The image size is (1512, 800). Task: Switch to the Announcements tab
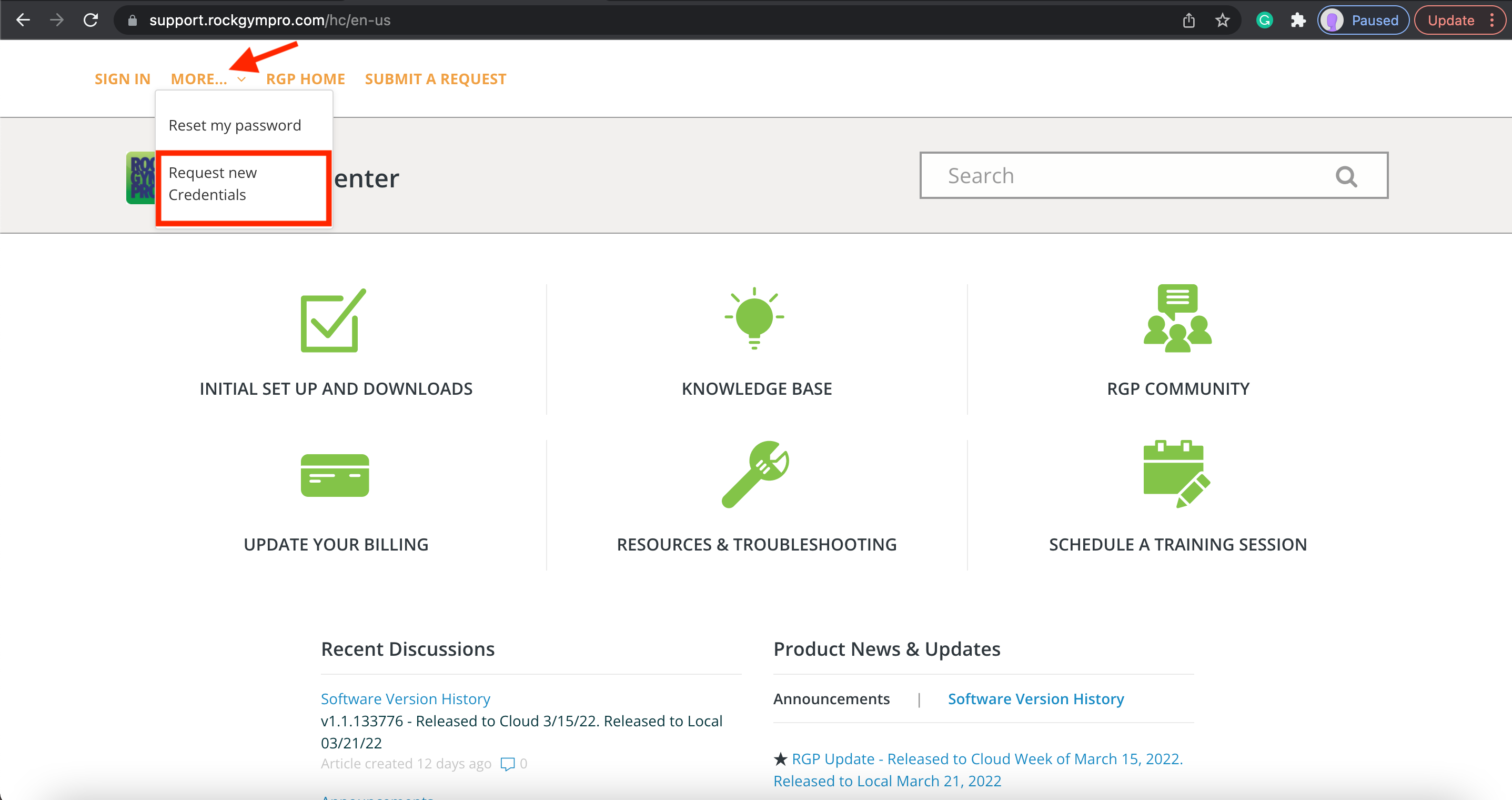831,698
